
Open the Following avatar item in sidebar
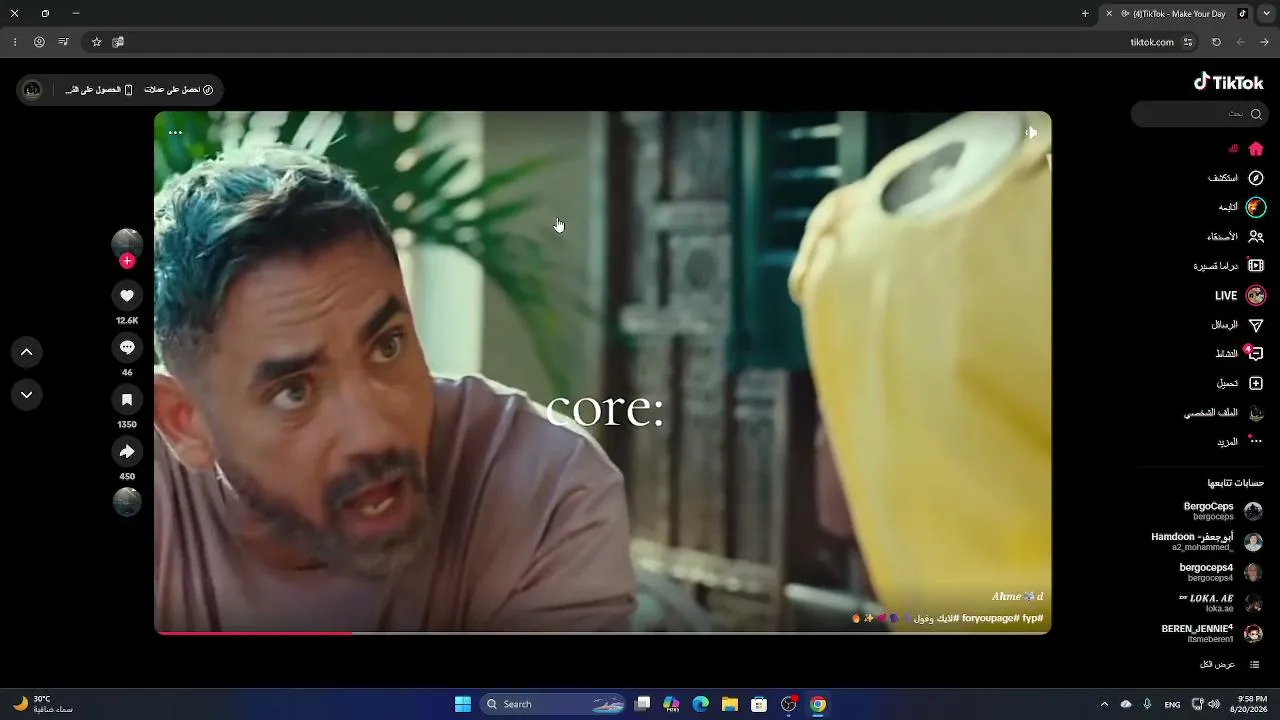1256,207
